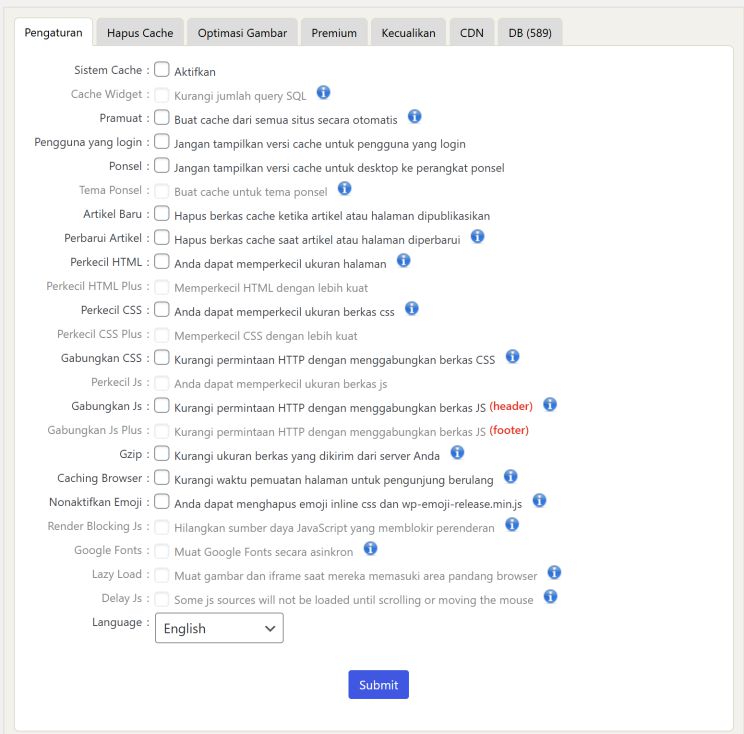
Task: Toggle the Pengguna yang login checkbox
Action: click(162, 142)
